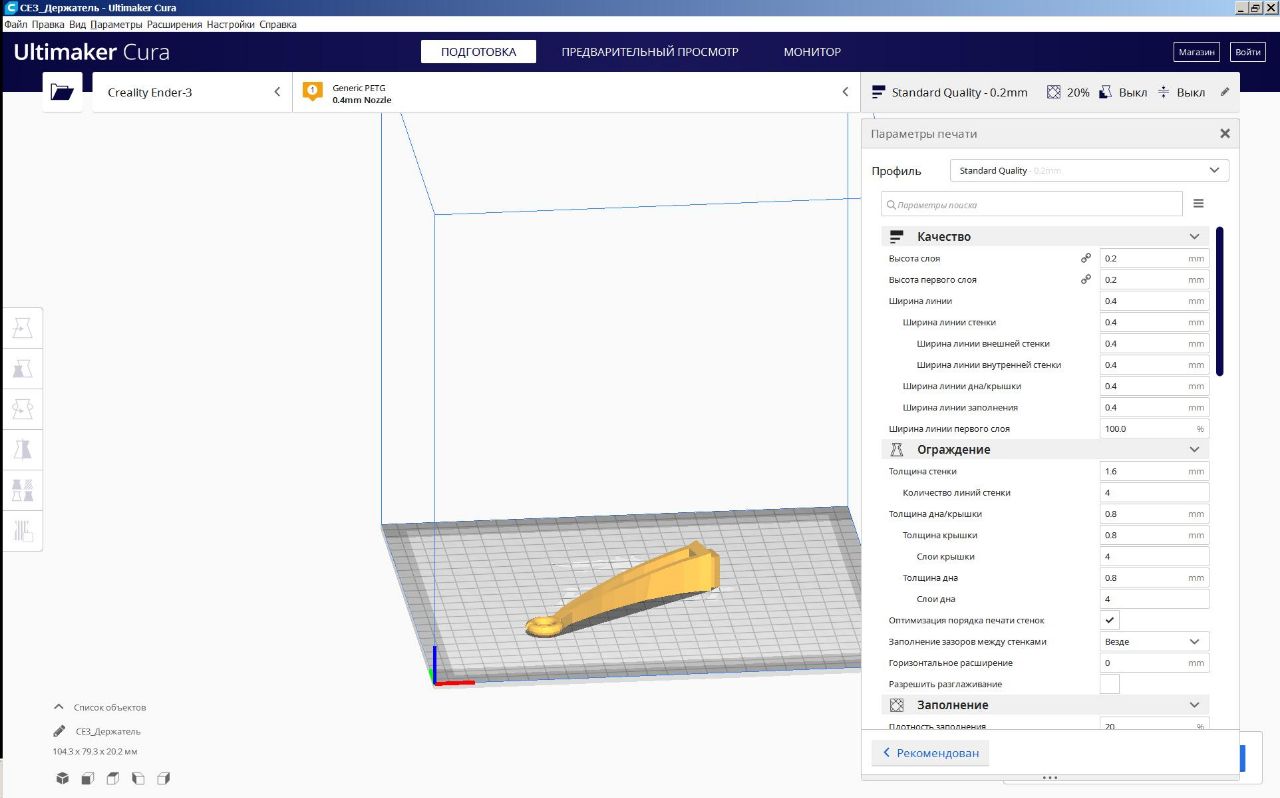Select the ПОДГОТОВКА stage
The image size is (1280, 798).
coord(478,52)
